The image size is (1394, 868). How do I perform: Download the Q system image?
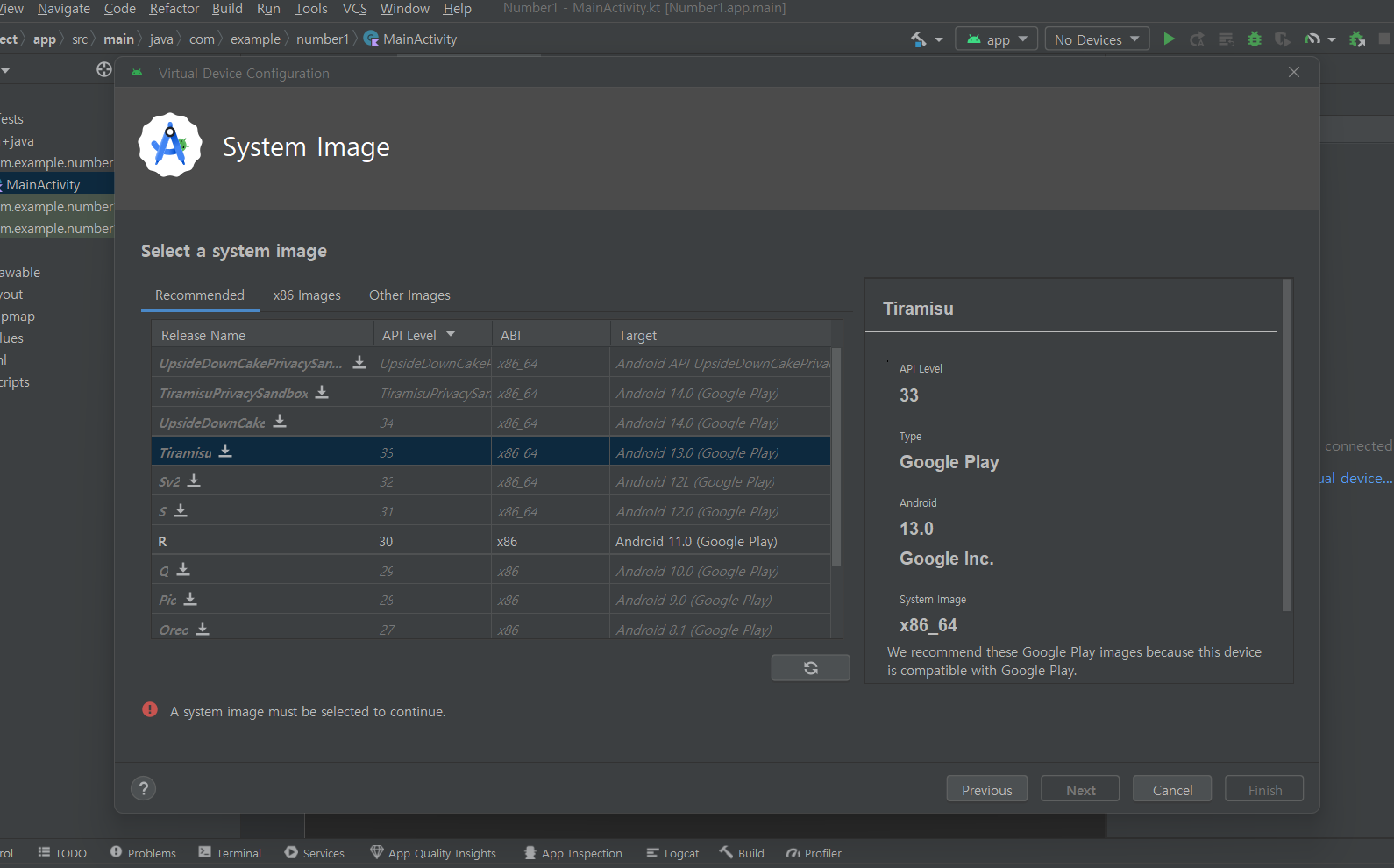pos(183,570)
